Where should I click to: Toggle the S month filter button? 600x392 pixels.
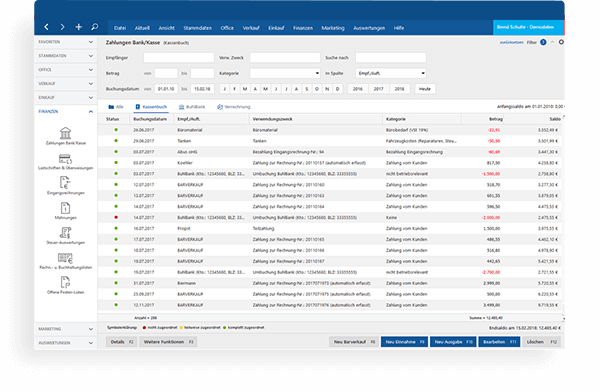[x=307, y=89]
